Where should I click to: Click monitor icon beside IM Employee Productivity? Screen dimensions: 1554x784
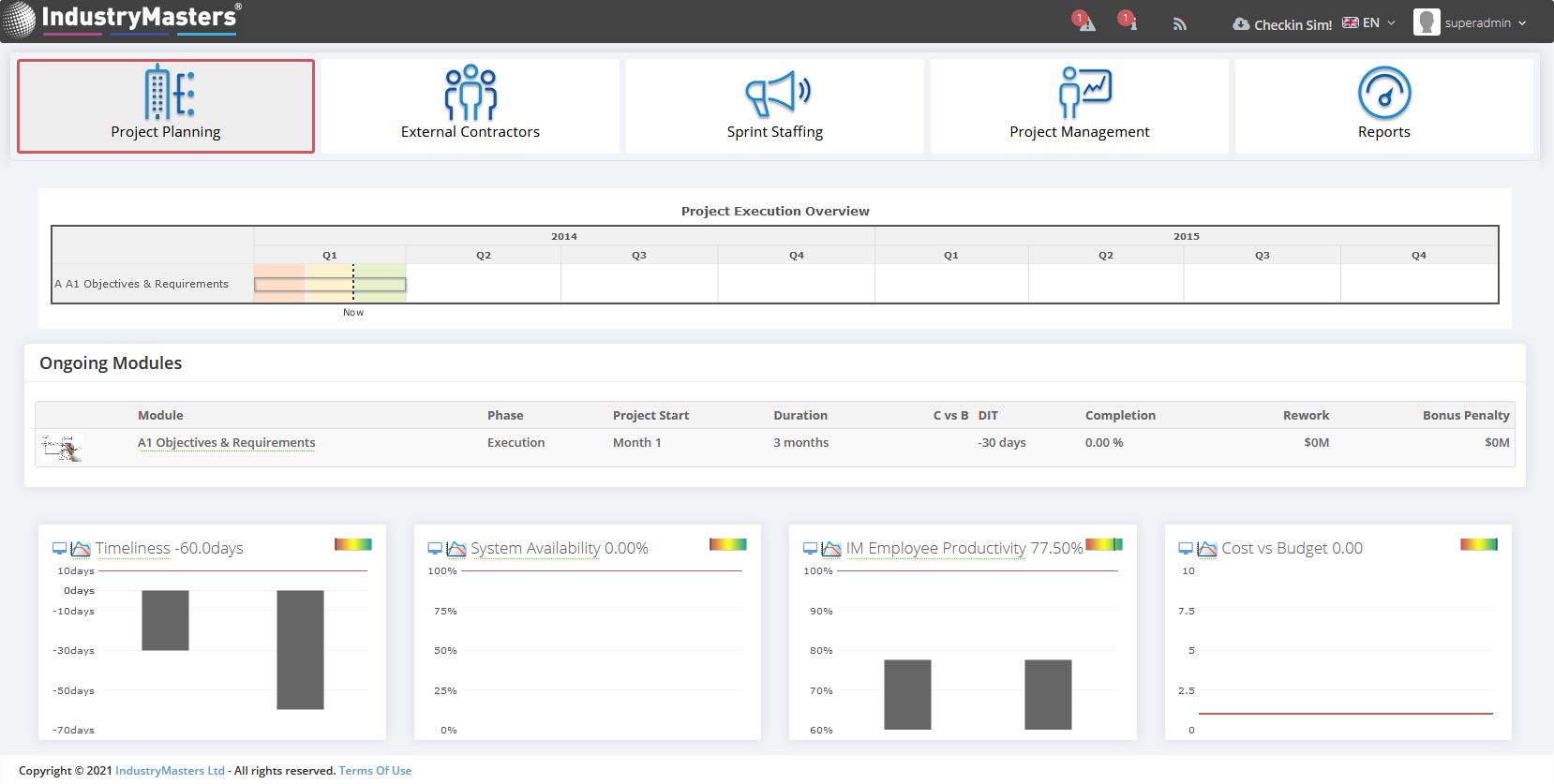811,549
